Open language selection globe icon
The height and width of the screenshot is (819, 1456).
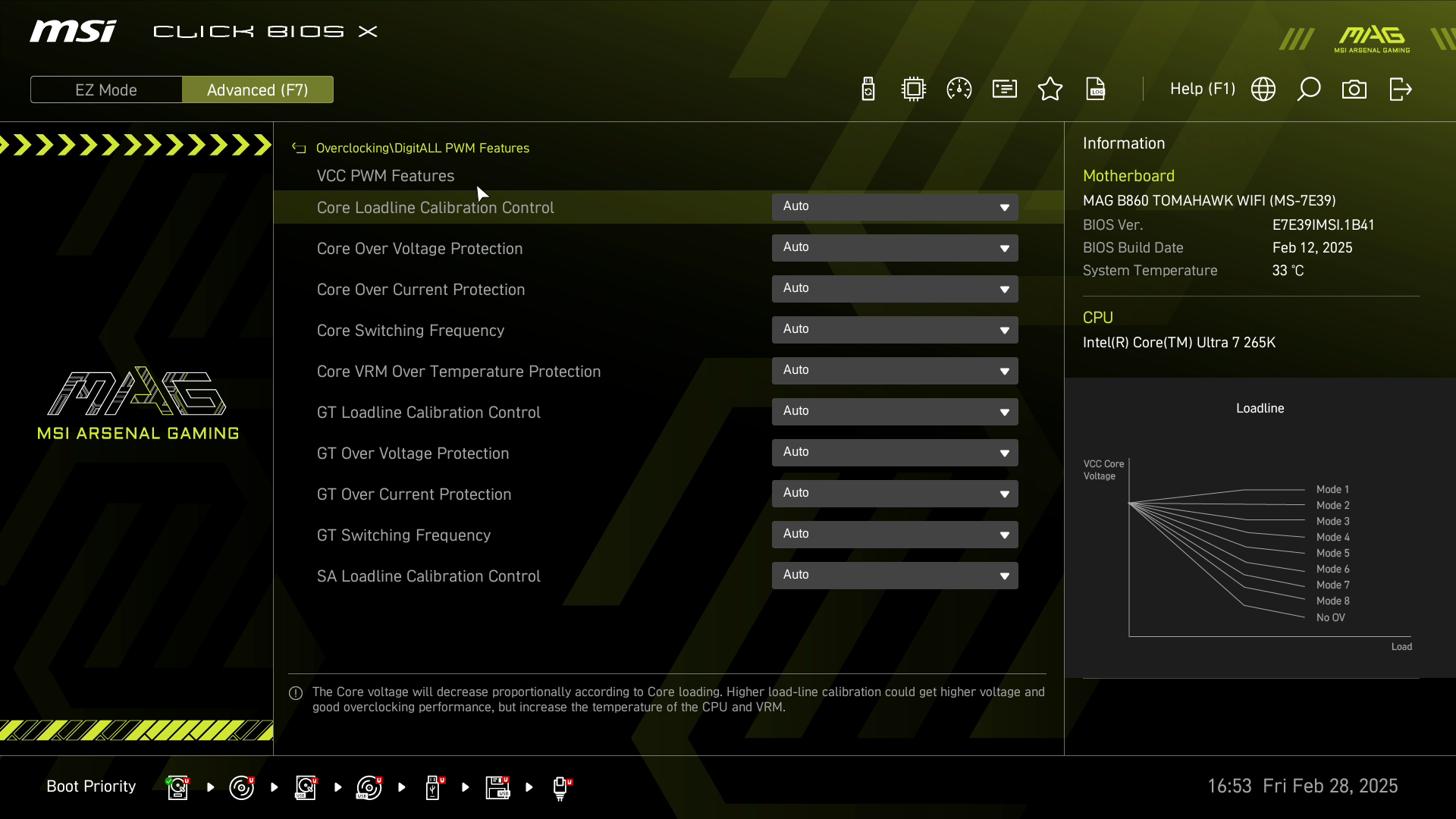tap(1263, 89)
